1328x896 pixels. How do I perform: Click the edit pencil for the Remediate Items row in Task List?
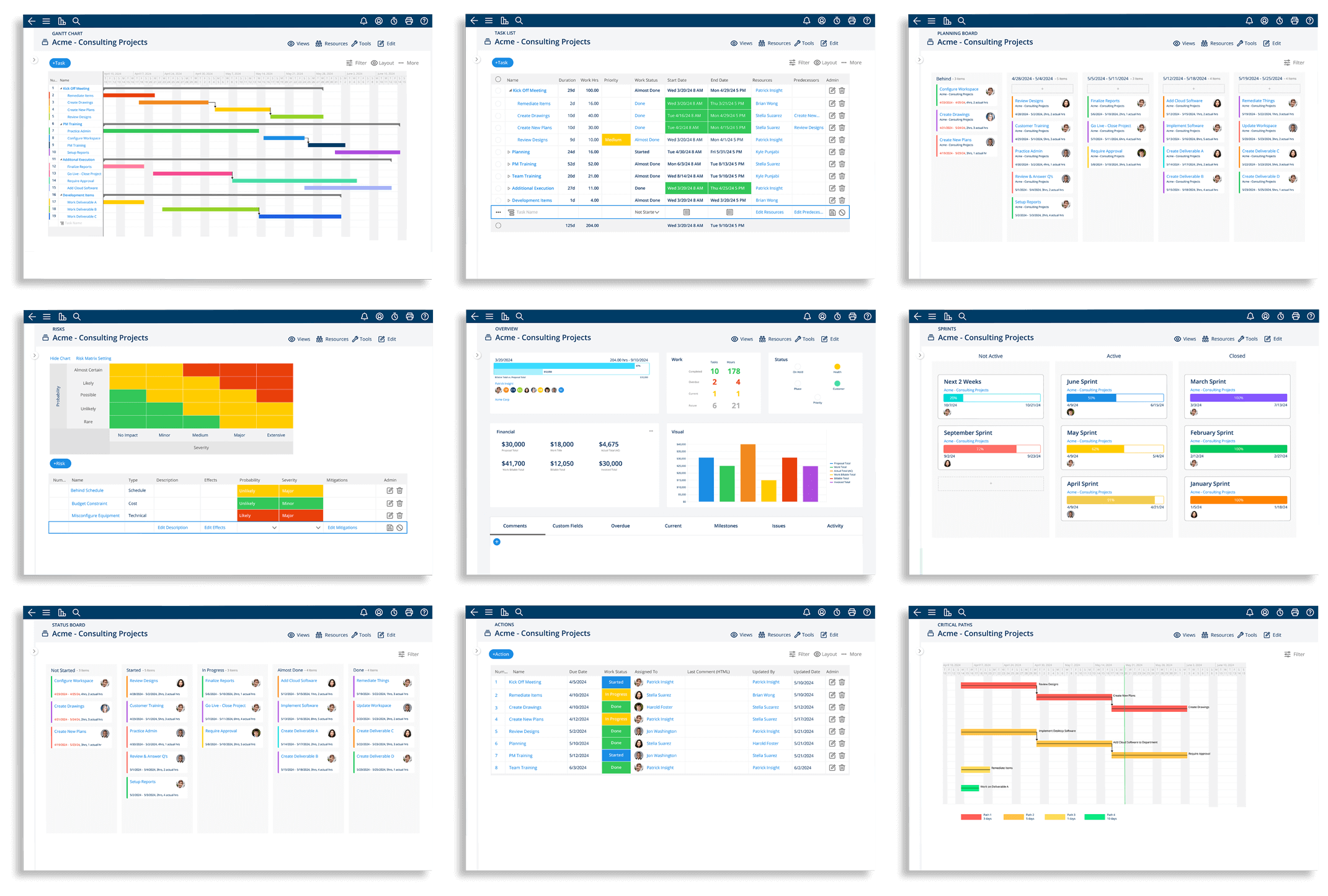[832, 104]
